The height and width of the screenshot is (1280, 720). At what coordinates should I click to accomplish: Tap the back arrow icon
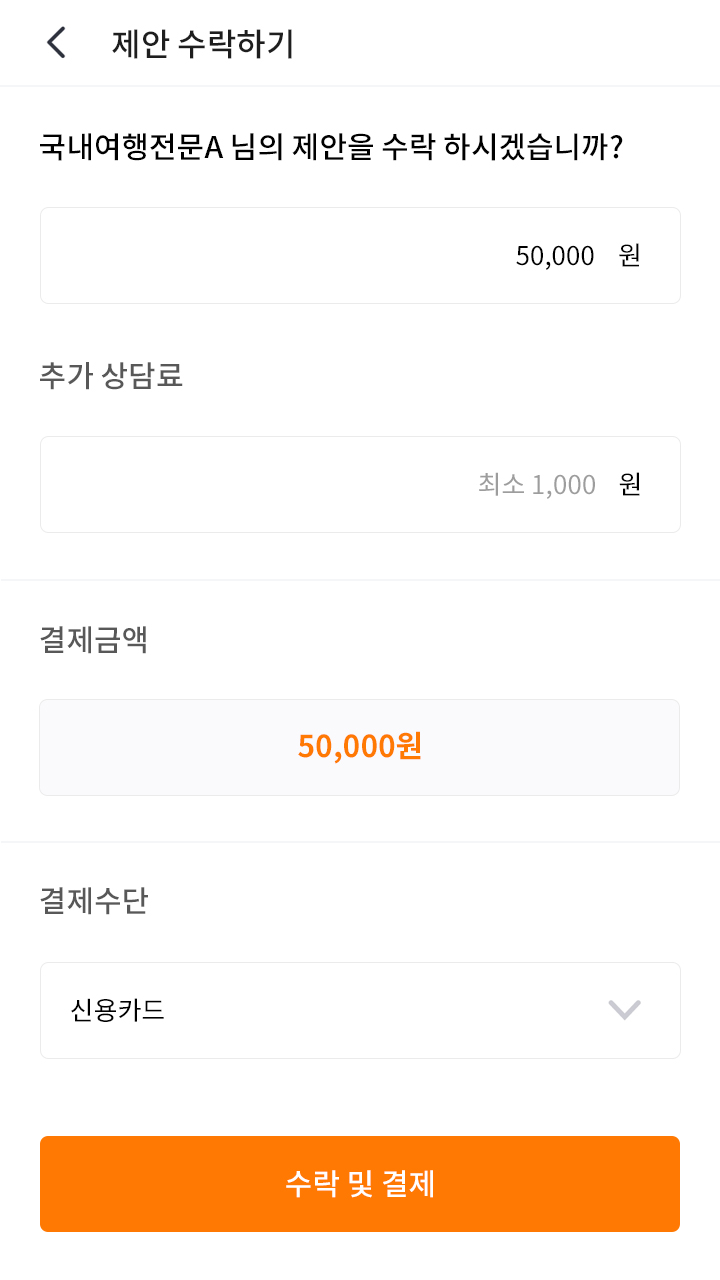click(x=57, y=43)
